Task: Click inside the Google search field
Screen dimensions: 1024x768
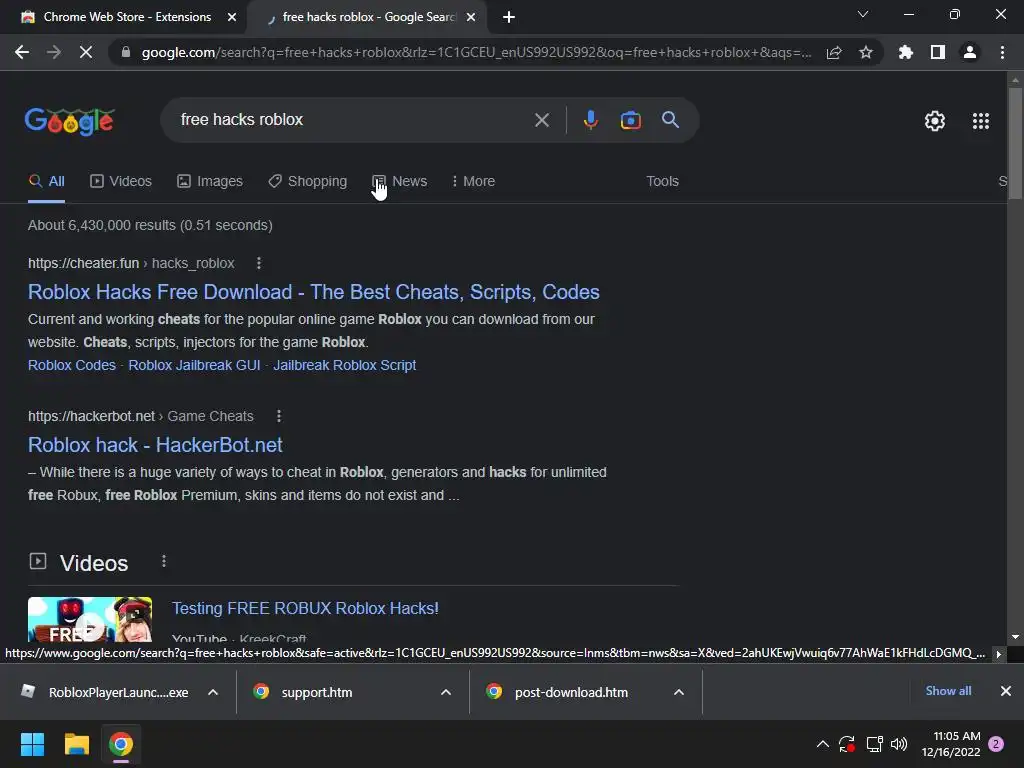Action: (353, 120)
